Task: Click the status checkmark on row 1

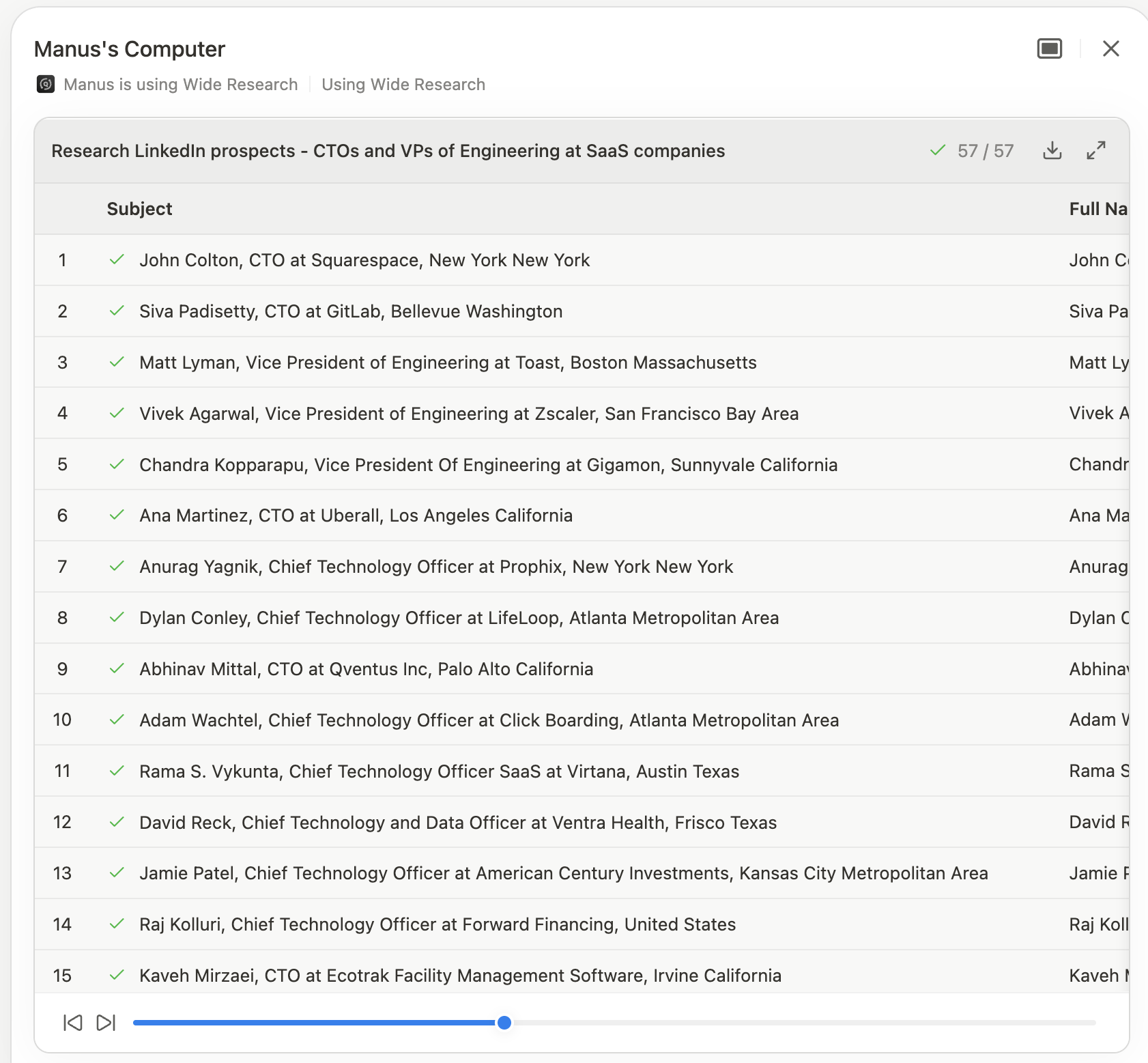Action: point(117,259)
